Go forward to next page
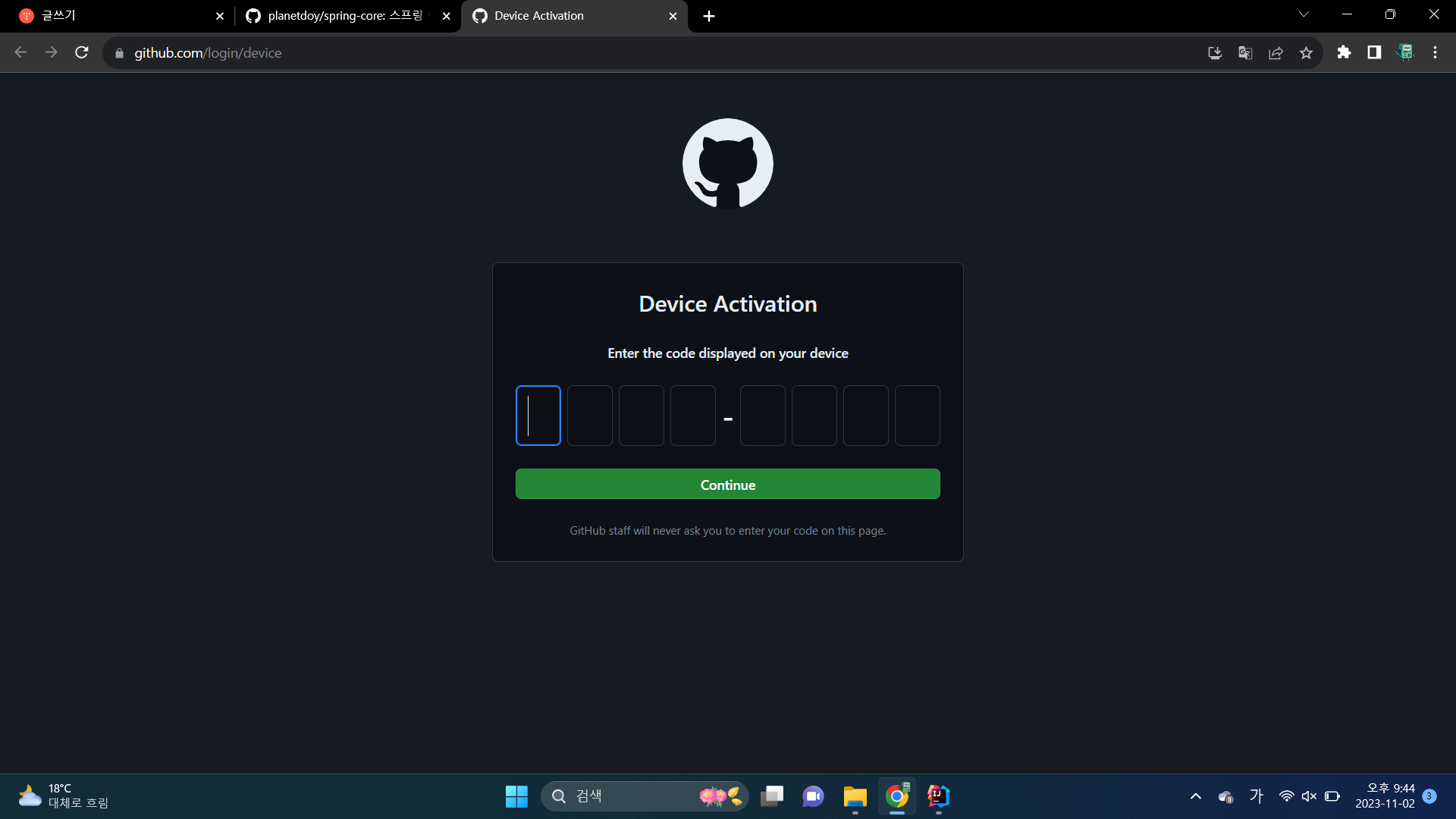This screenshot has height=819, width=1456. pyautogui.click(x=51, y=52)
